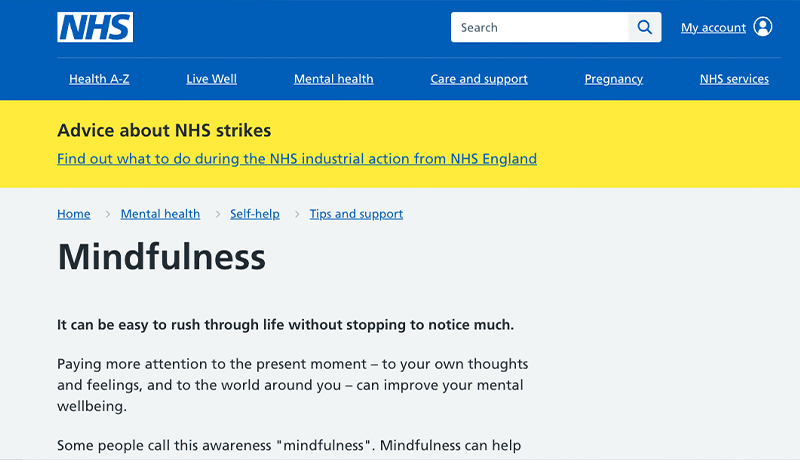The image size is (800, 460).
Task: Open the Health A-Z menu item
Action: 99,79
